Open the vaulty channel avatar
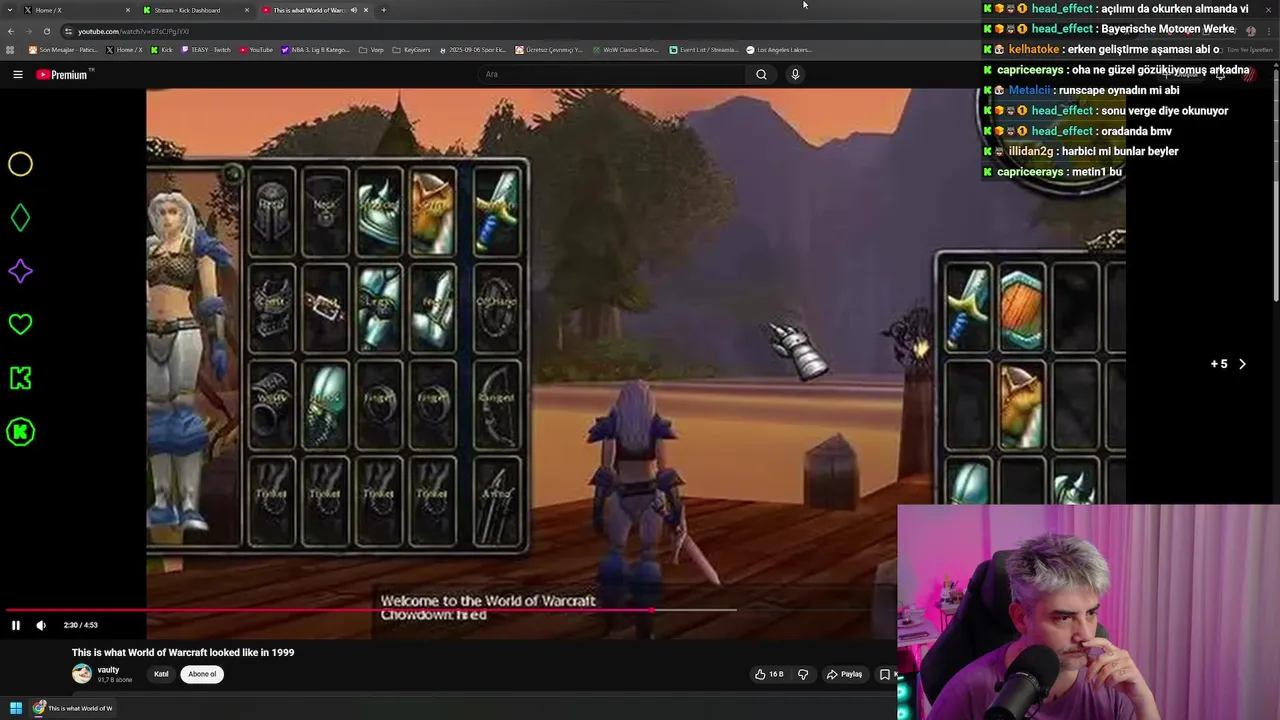 [x=82, y=674]
